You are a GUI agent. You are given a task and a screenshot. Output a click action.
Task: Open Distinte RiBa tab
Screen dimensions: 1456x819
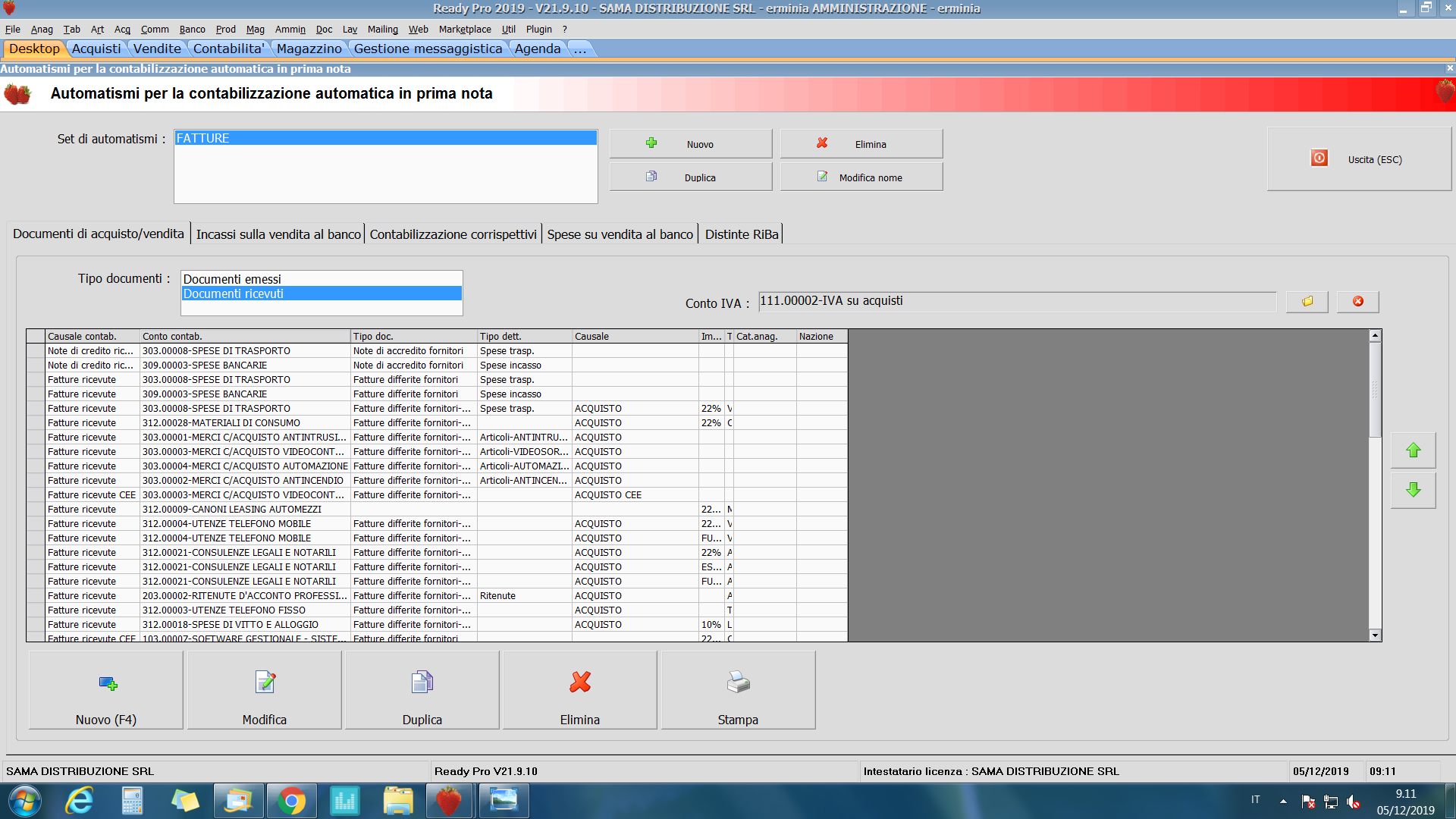pos(742,234)
